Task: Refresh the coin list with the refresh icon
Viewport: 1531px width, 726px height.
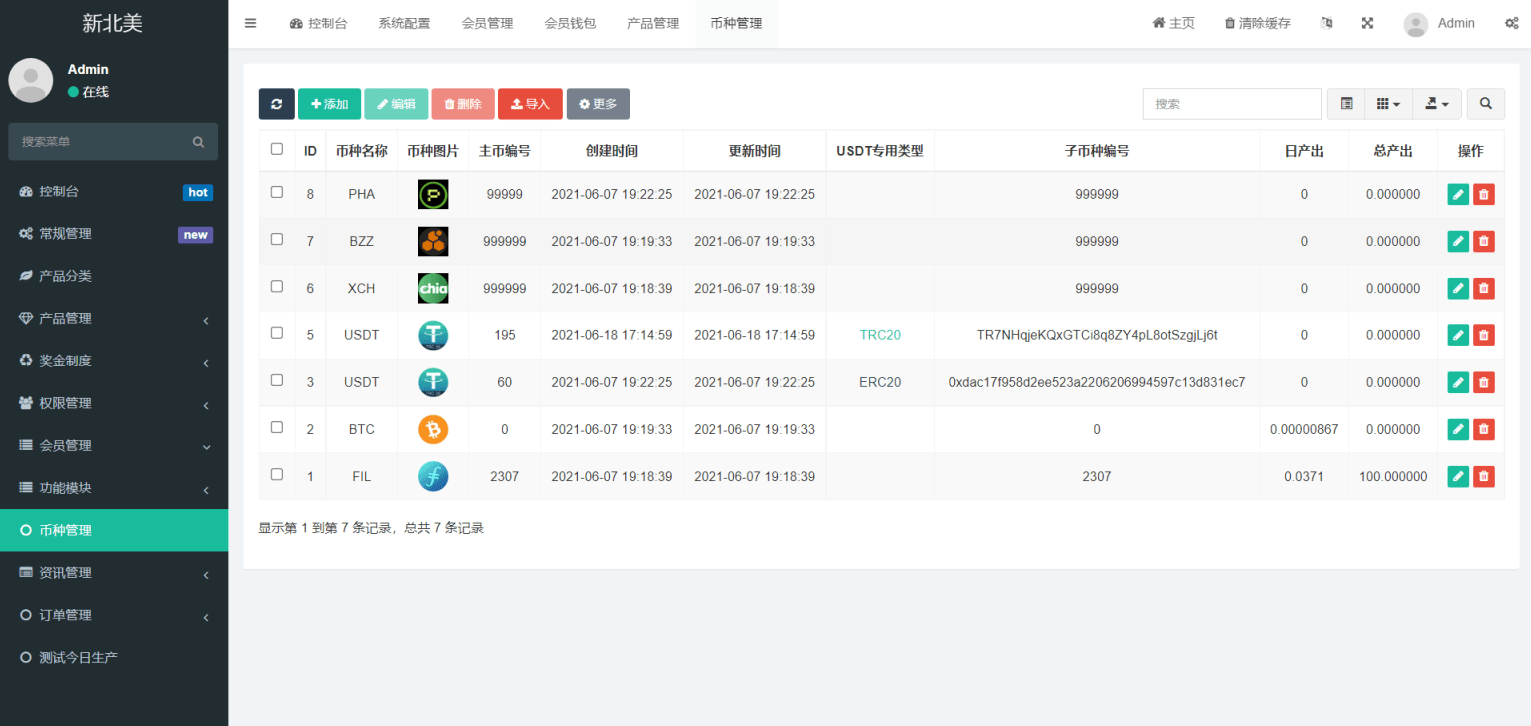Action: pos(276,103)
